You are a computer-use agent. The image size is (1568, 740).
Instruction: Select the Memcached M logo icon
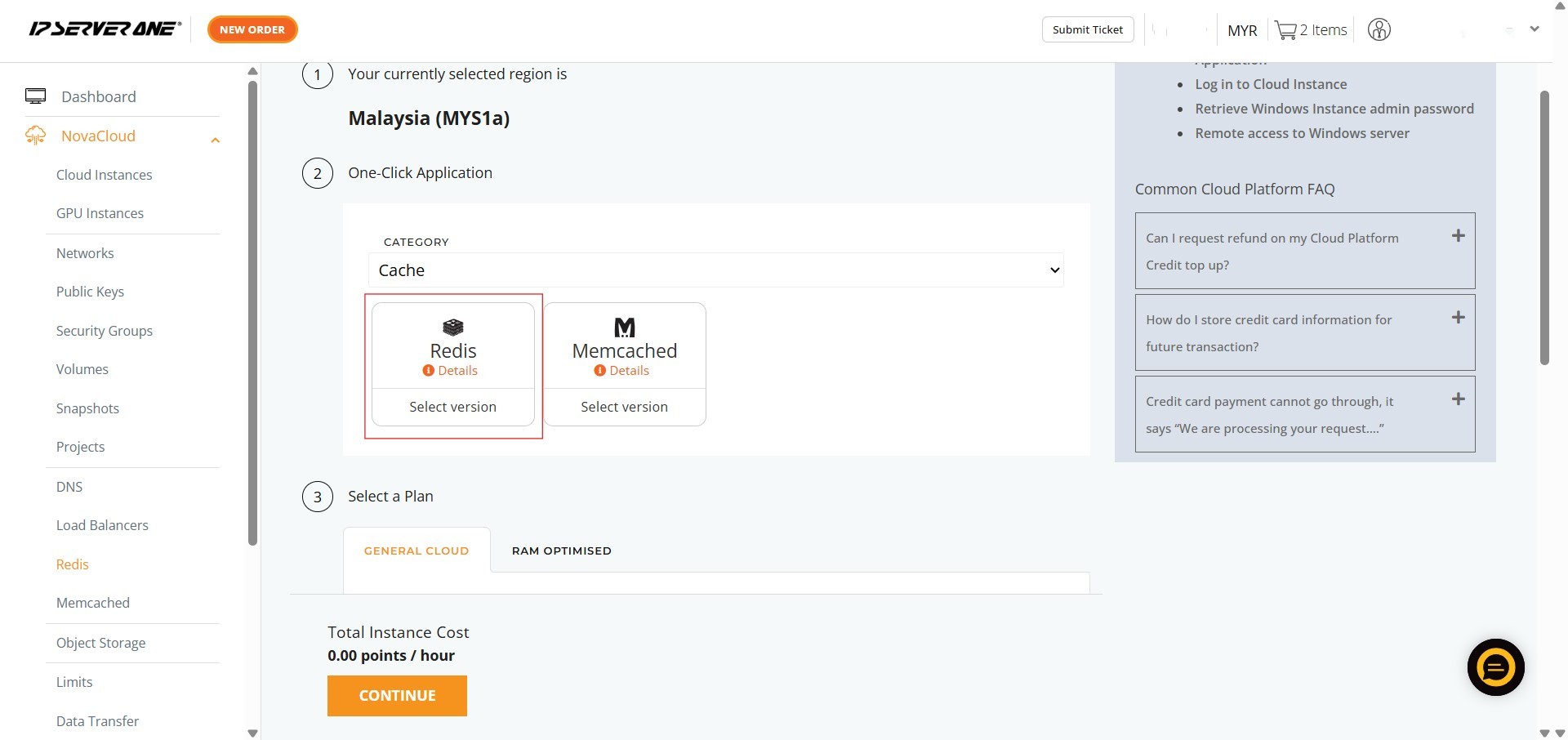(624, 328)
